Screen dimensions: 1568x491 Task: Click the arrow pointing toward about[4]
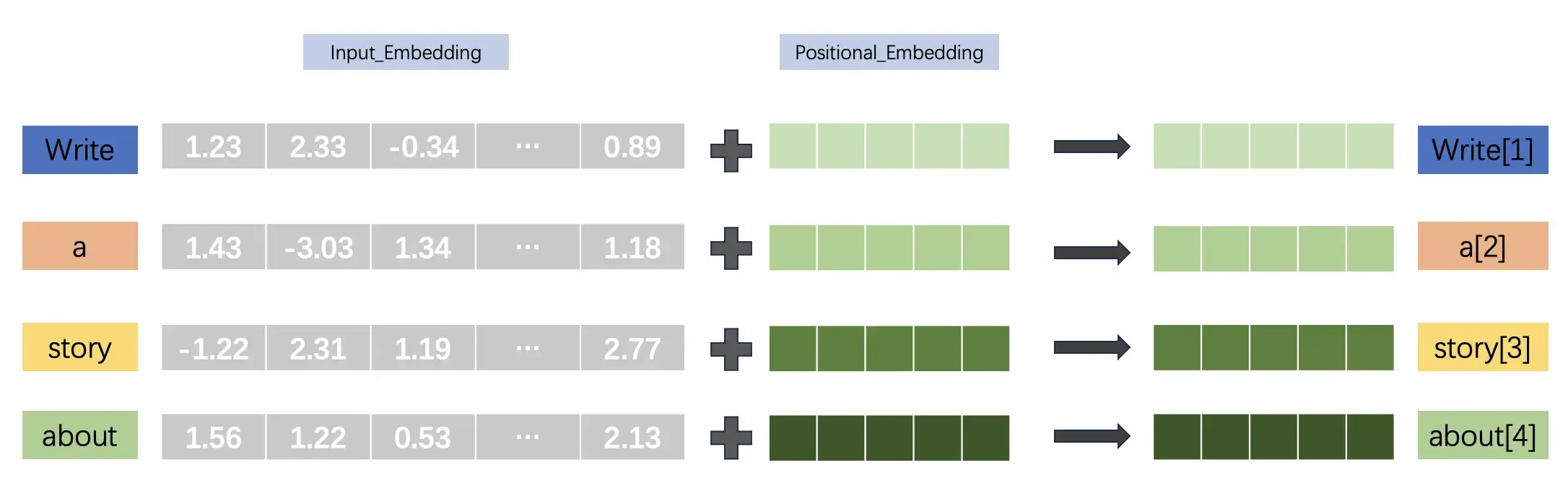(x=1092, y=435)
